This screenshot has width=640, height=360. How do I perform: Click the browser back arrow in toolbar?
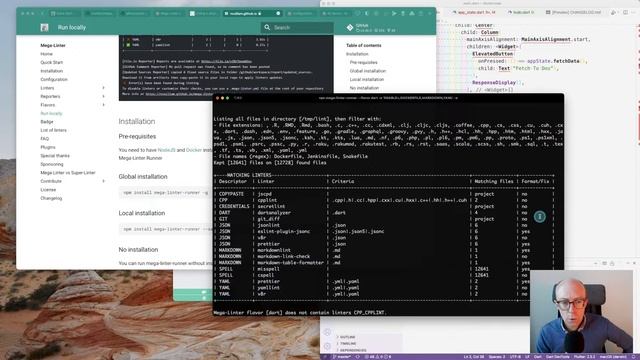pos(42,13)
